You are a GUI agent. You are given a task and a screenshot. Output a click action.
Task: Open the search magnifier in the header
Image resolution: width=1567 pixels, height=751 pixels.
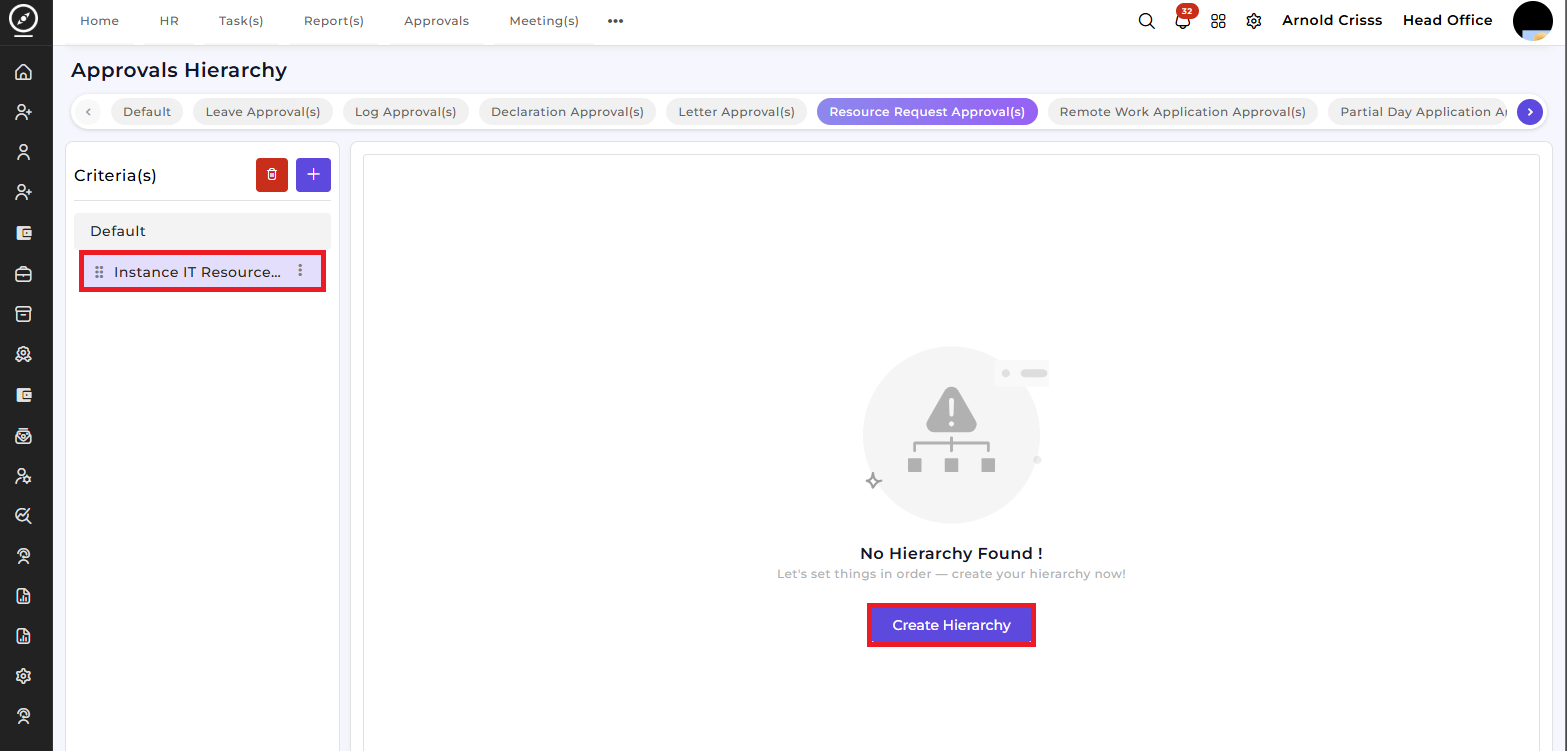tap(1147, 21)
